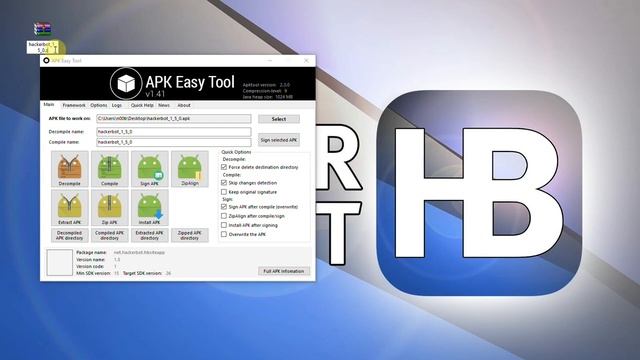This screenshot has width=640, height=360.
Task: Open the News tab
Action: (x=164, y=105)
